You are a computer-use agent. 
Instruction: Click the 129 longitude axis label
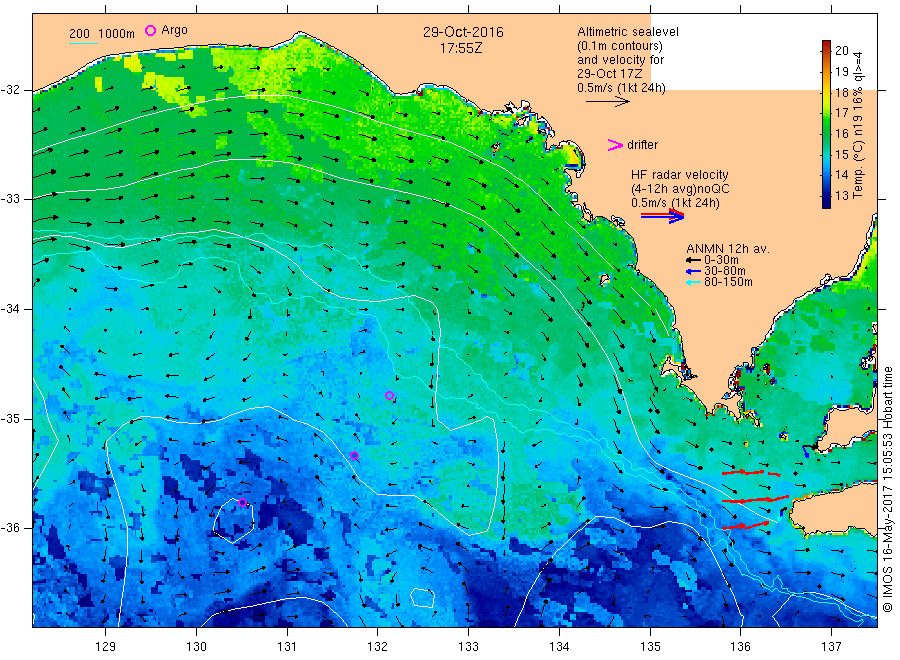[x=106, y=647]
